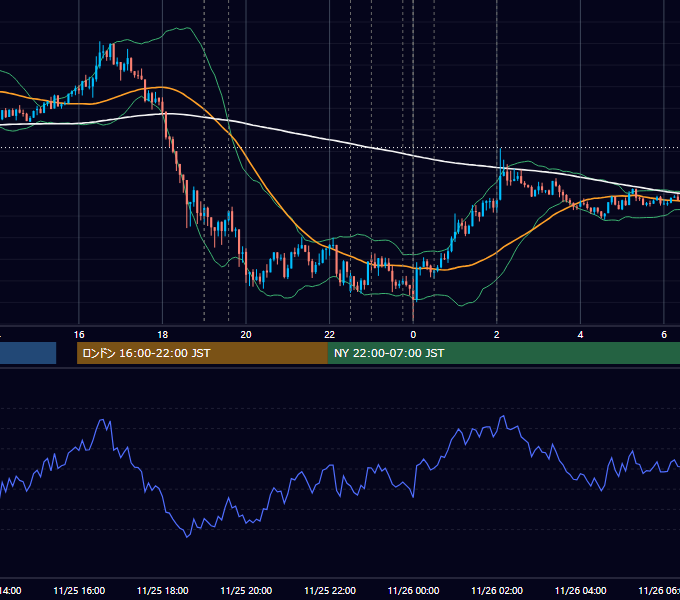
Task: Click the 11/25 16:00 date label
Action: tap(79, 590)
